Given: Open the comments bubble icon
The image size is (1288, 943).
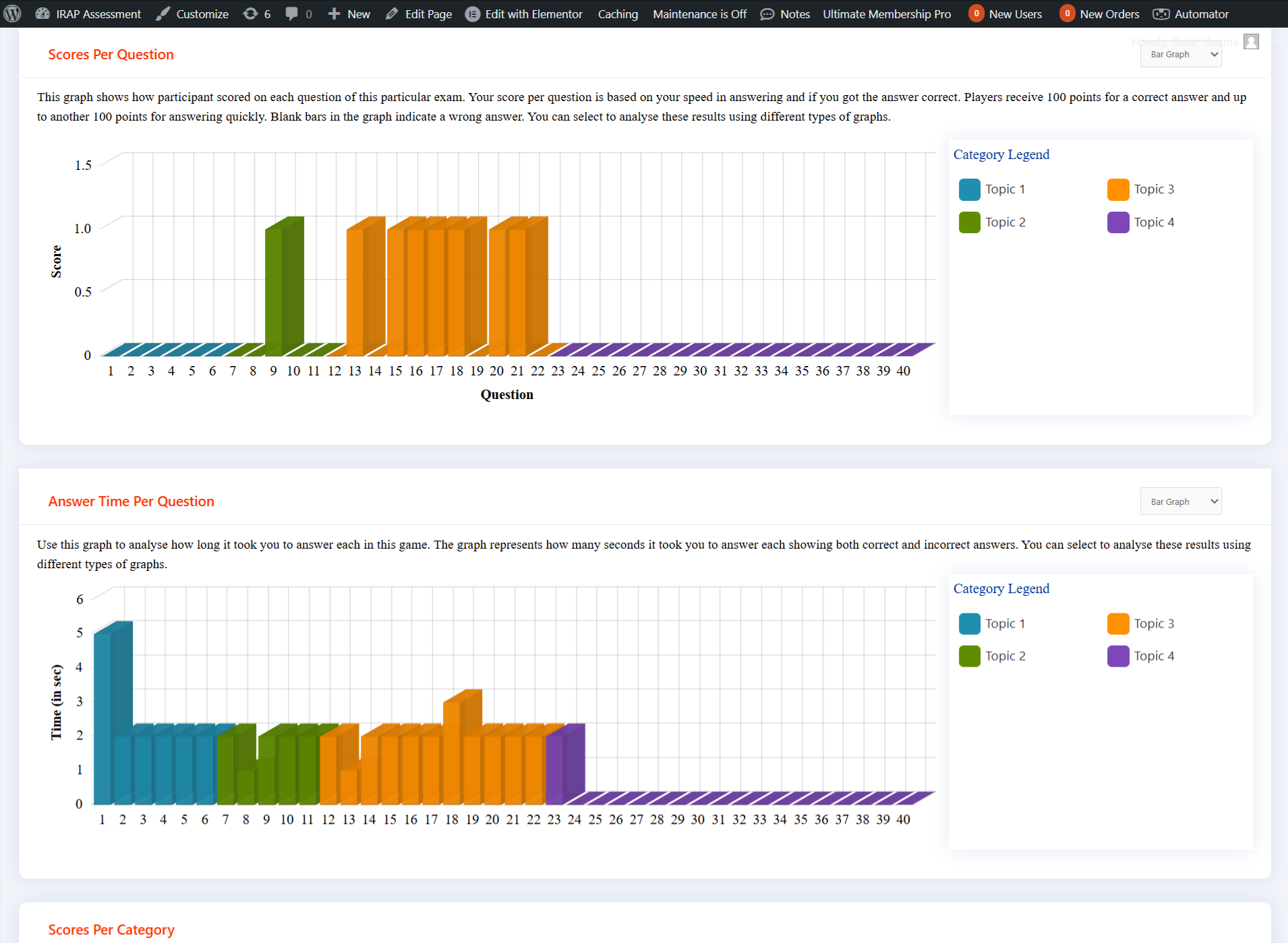Looking at the screenshot, I should [x=291, y=13].
